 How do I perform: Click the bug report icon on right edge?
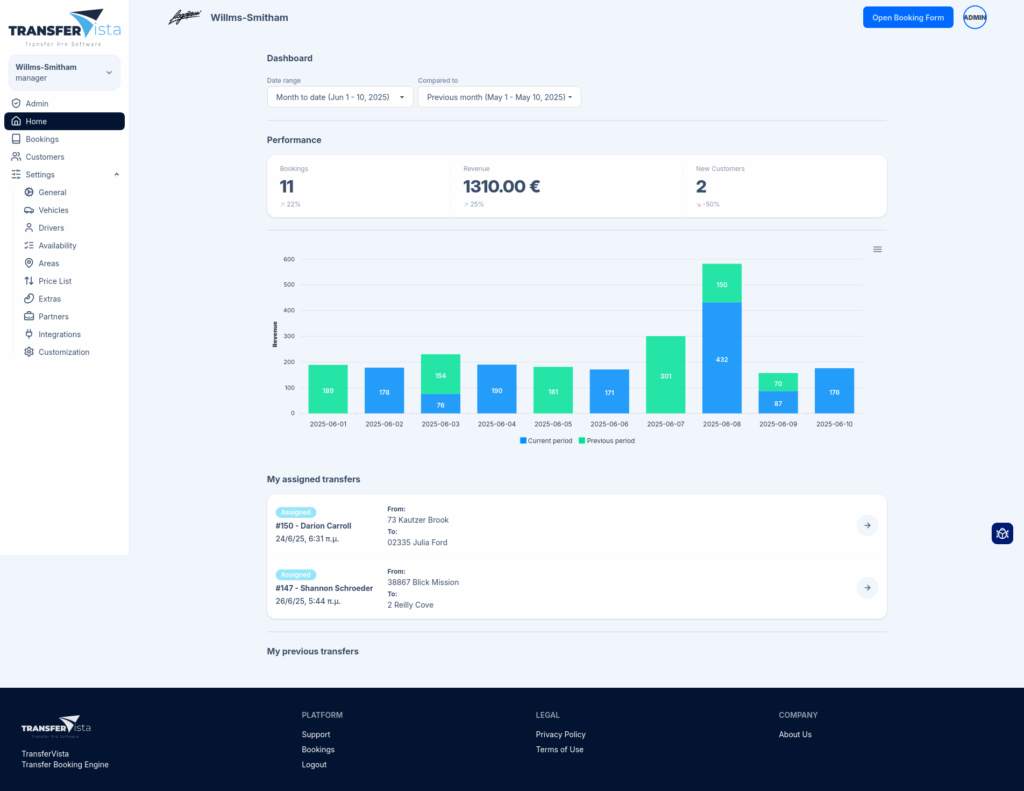point(1002,533)
